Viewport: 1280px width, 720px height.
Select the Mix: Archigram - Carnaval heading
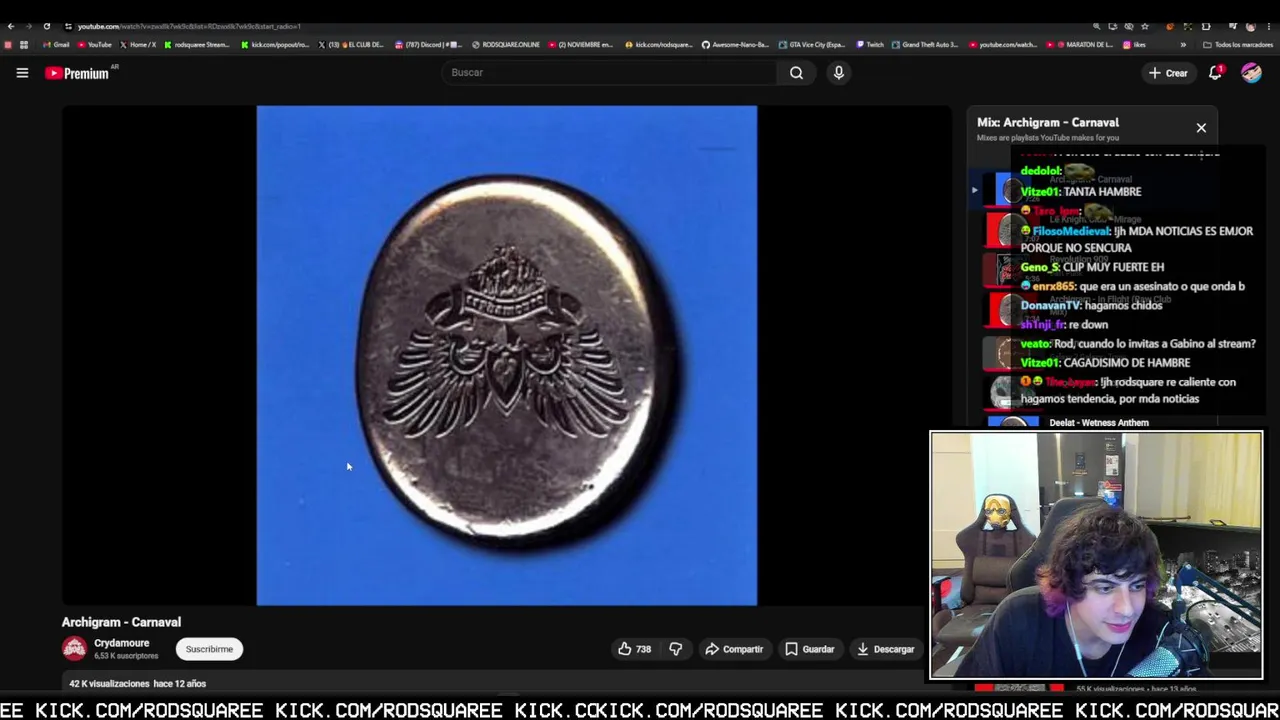(1048, 122)
